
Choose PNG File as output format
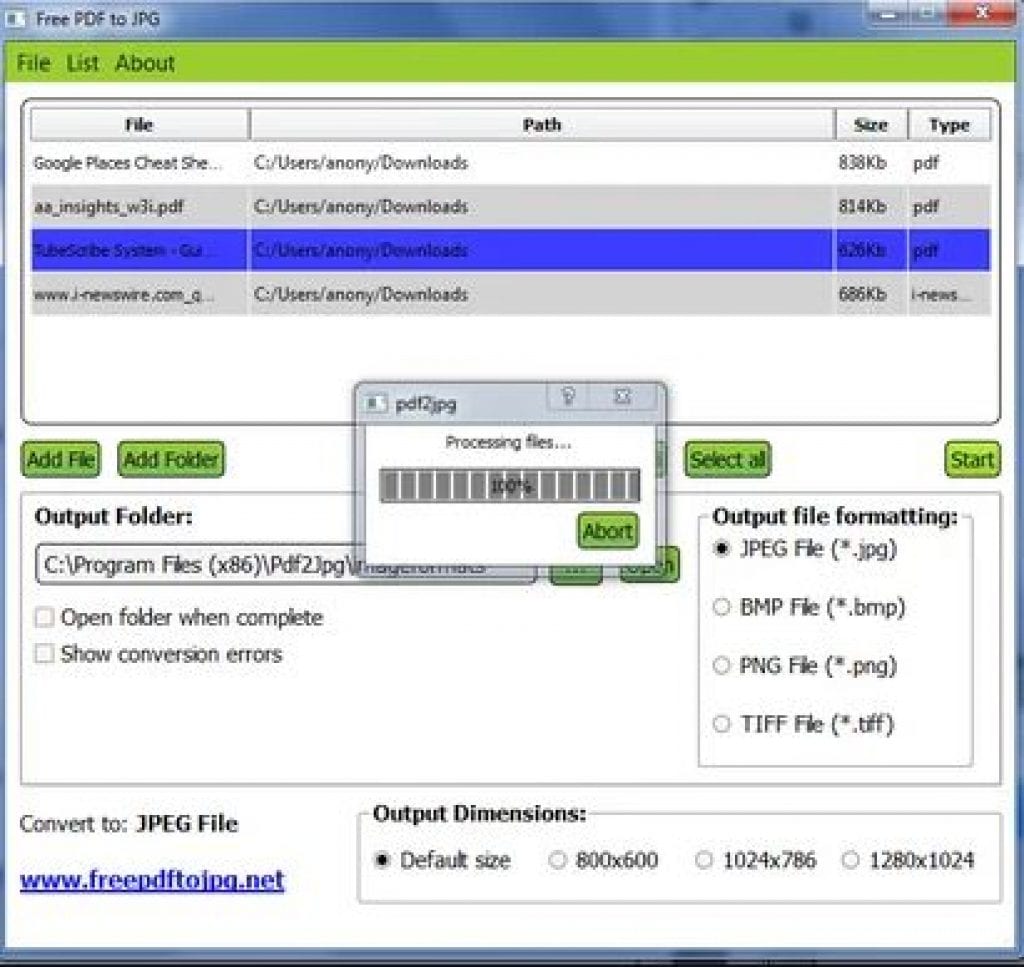tap(721, 666)
